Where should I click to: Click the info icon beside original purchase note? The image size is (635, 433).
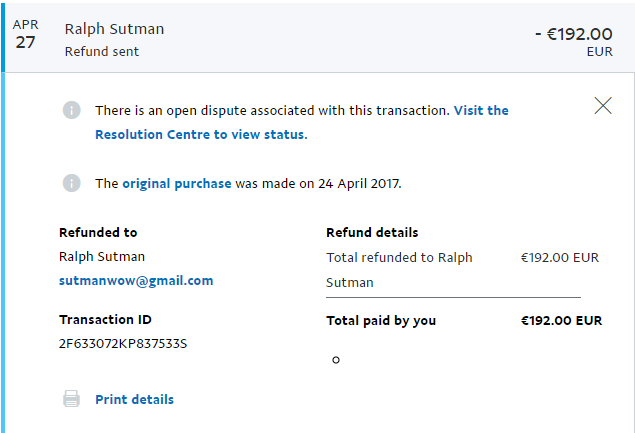[71, 183]
